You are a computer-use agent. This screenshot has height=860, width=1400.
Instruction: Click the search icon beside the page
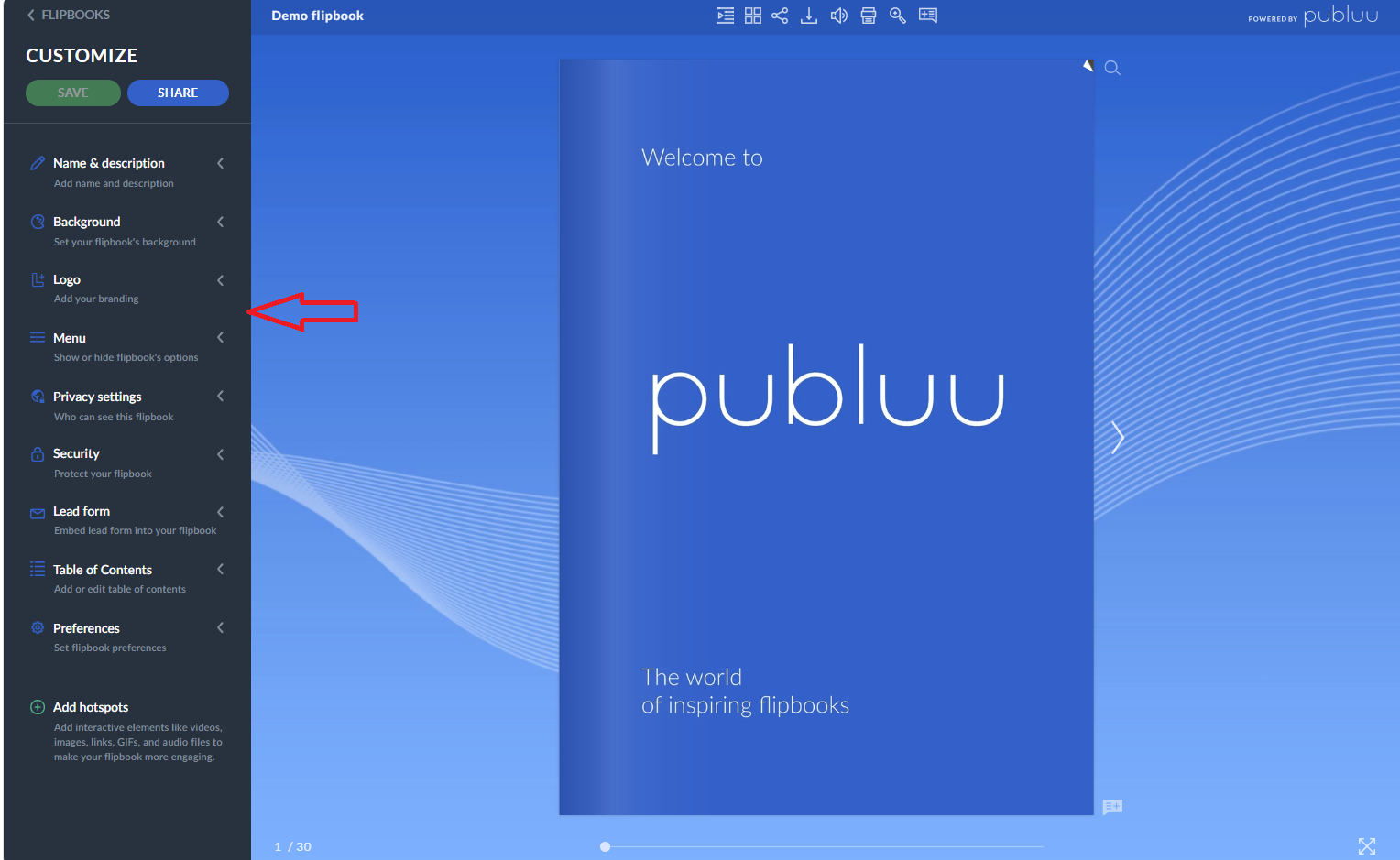click(1112, 68)
